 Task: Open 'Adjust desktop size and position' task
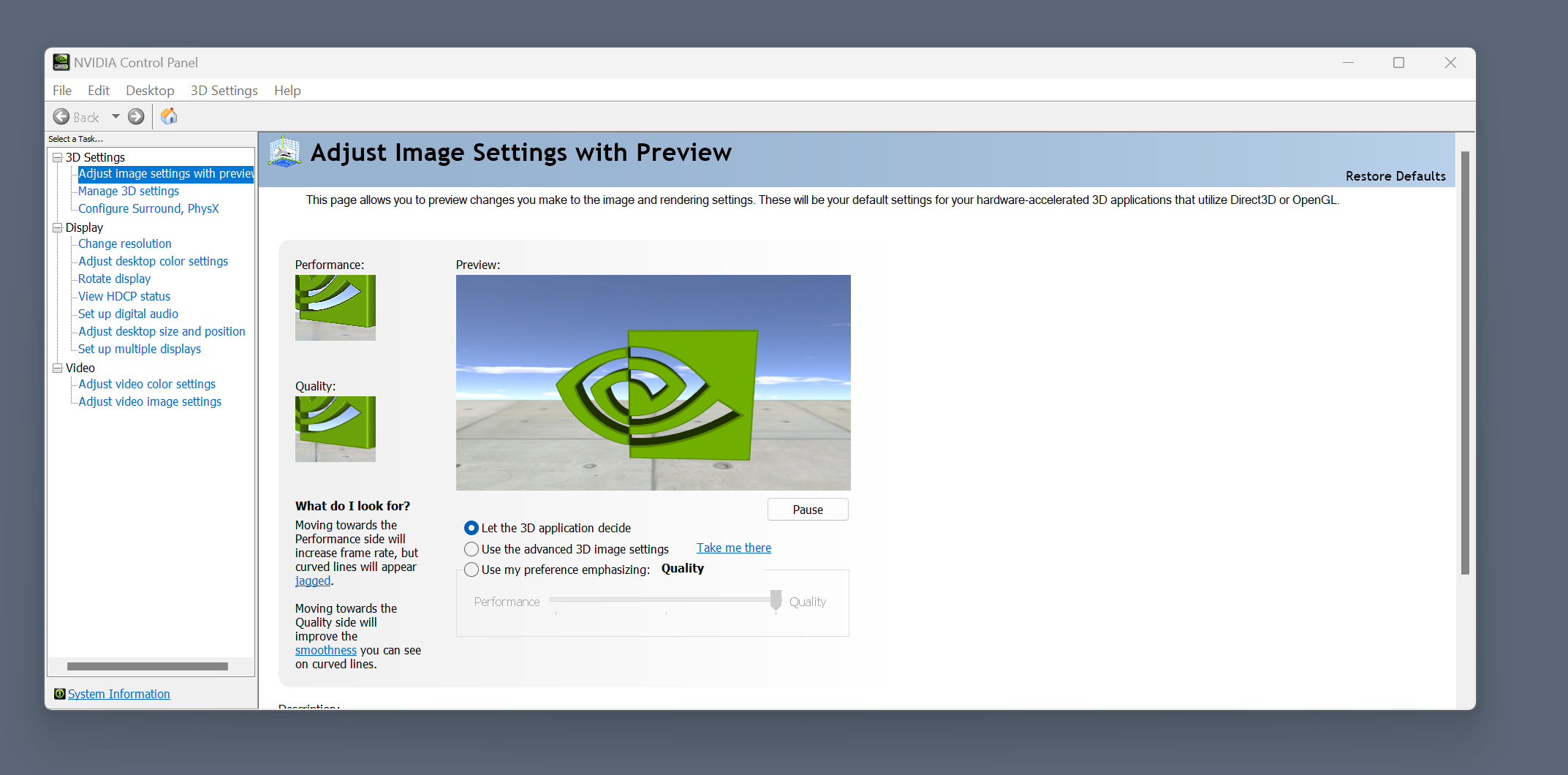(162, 331)
